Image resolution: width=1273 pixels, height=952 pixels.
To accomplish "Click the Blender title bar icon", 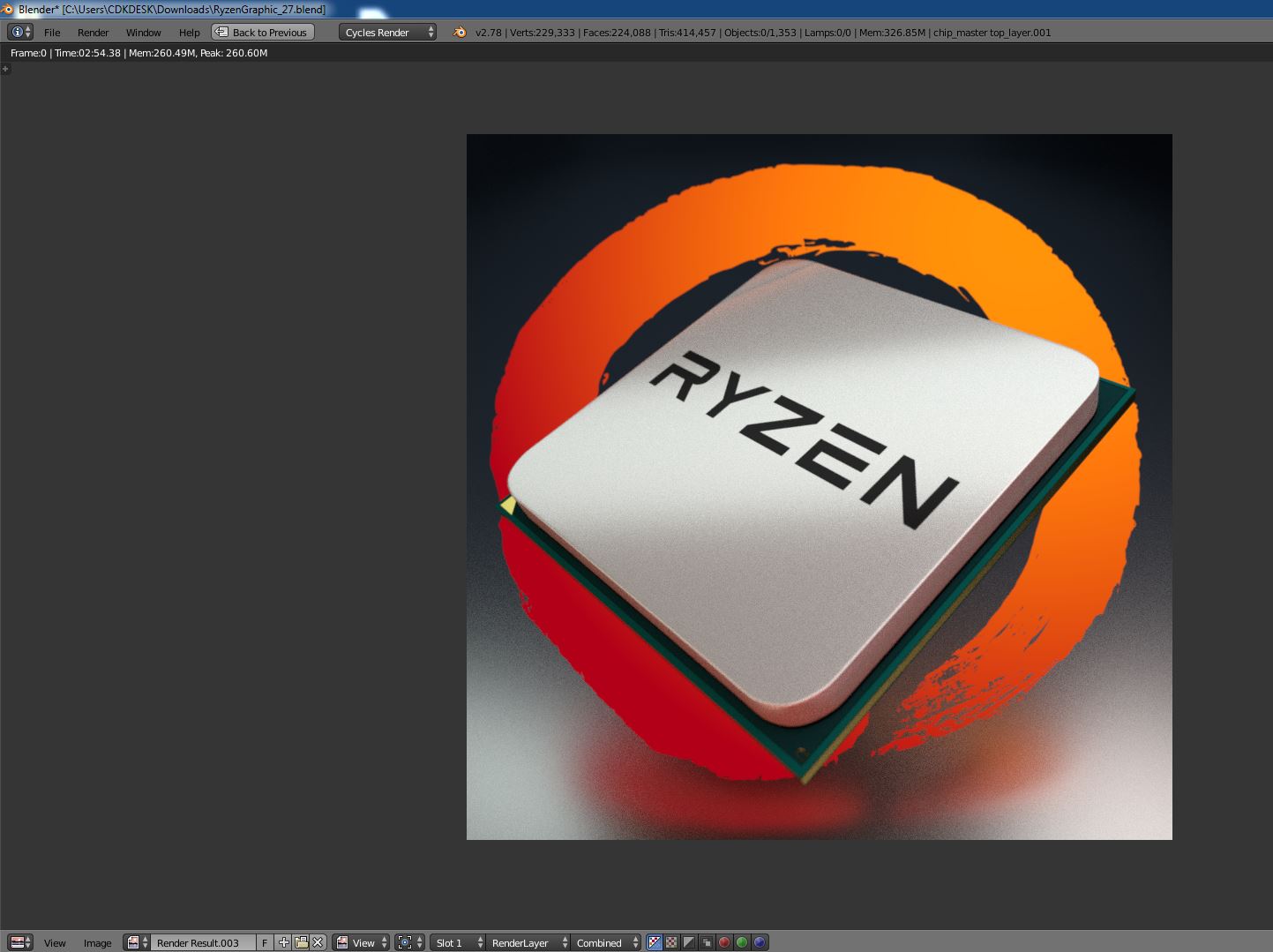I will point(8,9).
